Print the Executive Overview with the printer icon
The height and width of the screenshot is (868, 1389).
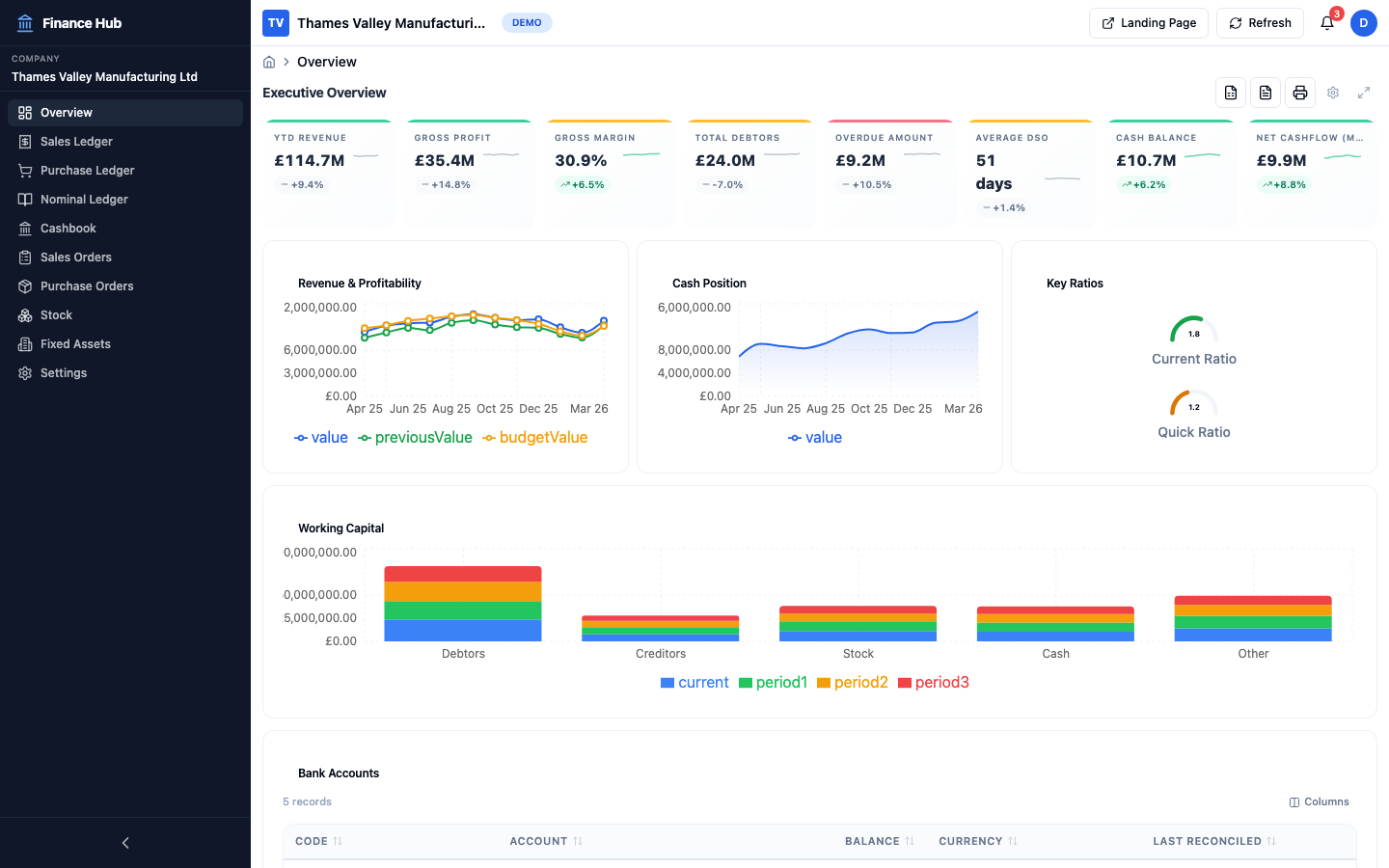point(1300,92)
